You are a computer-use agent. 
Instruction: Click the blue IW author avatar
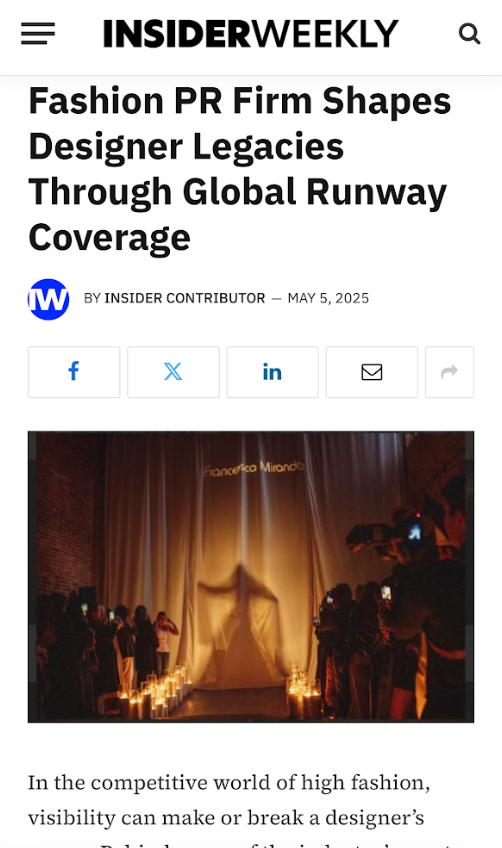[x=49, y=299]
